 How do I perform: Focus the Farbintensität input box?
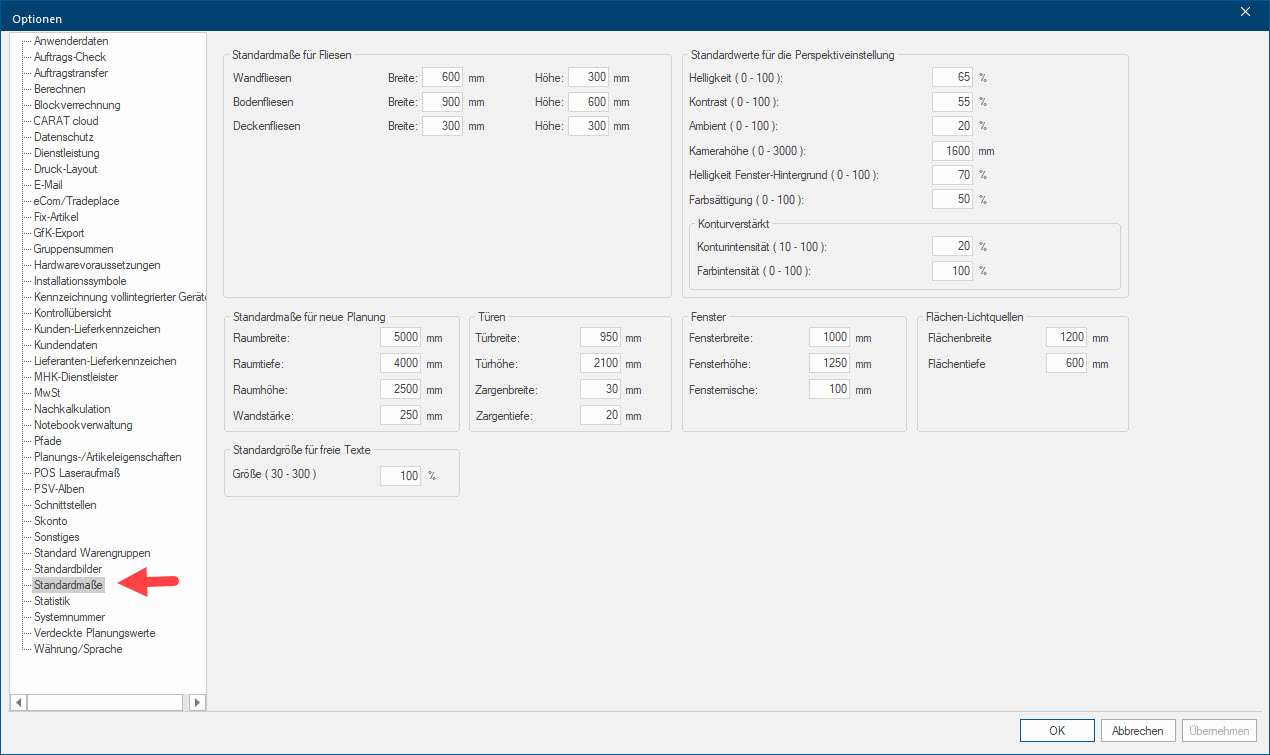952,271
